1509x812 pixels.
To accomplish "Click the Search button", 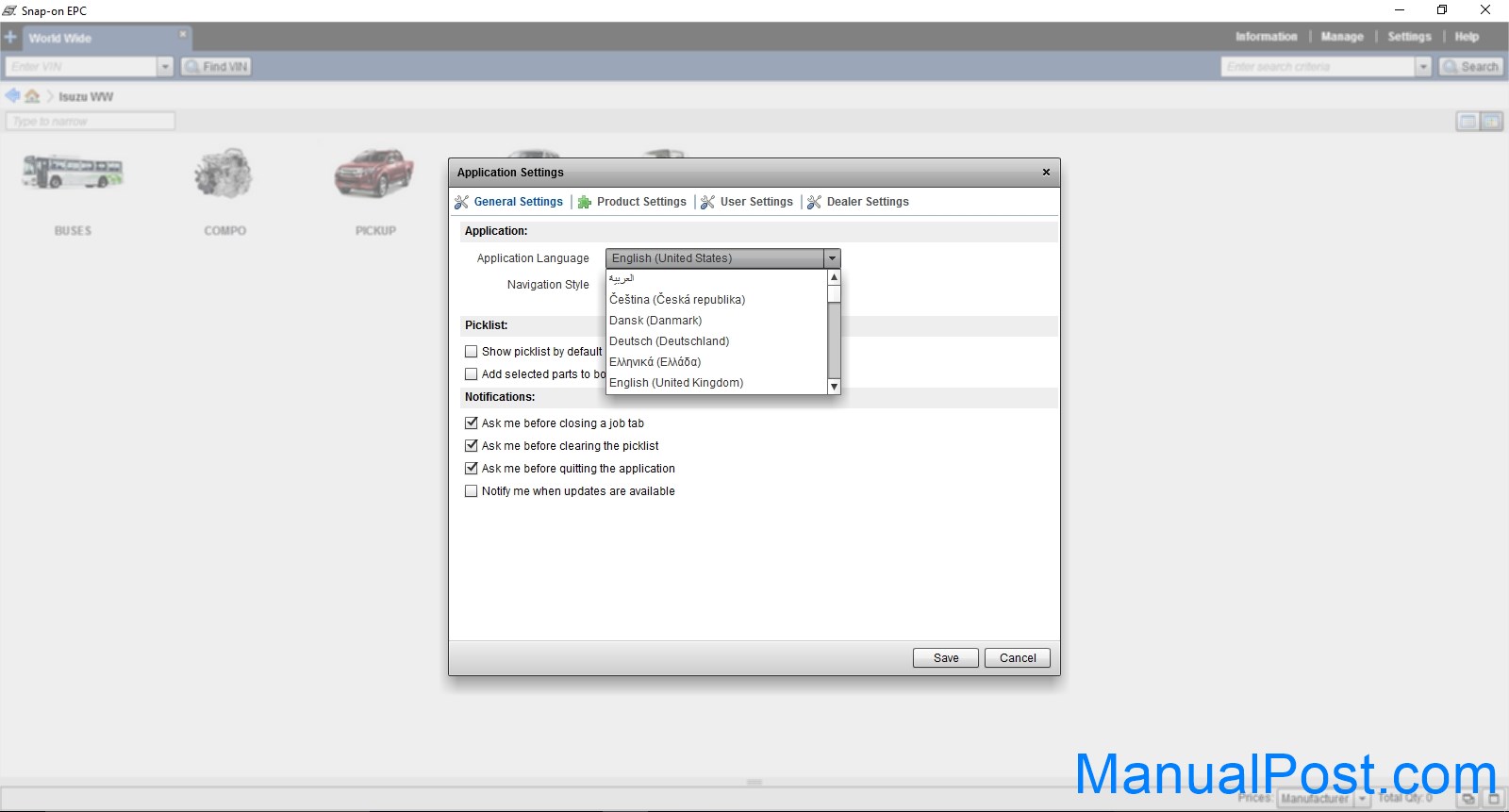I will point(1471,67).
